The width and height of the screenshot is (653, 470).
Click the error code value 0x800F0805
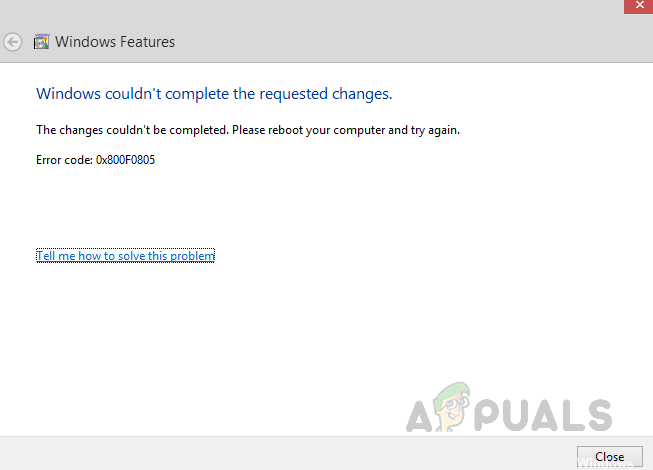[x=125, y=160]
